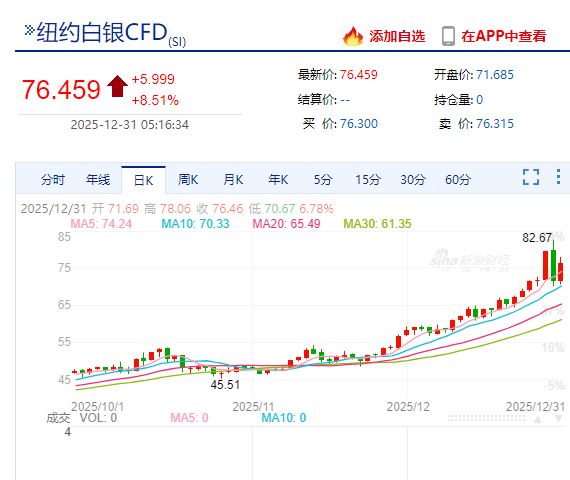Click the tall red candlestick near 82.67

(x=545, y=265)
